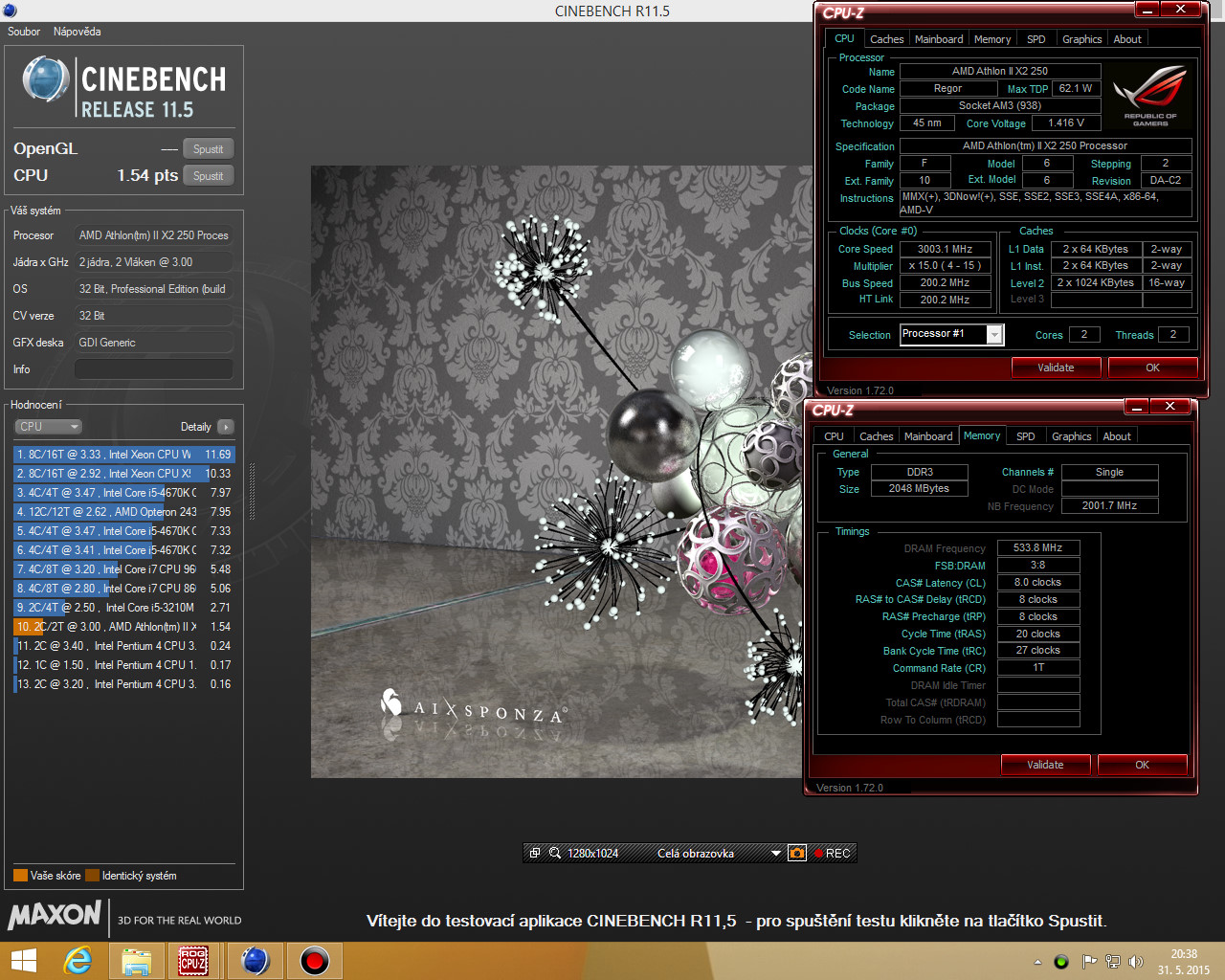Click the orange Vaše skóre legend swatch
1225x980 pixels.
click(x=20, y=876)
